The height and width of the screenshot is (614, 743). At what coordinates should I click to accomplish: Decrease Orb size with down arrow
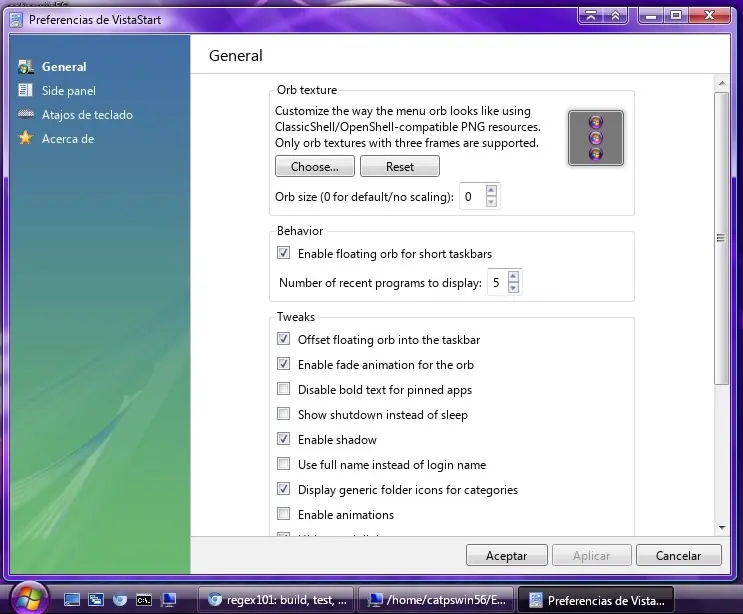pyautogui.click(x=491, y=202)
